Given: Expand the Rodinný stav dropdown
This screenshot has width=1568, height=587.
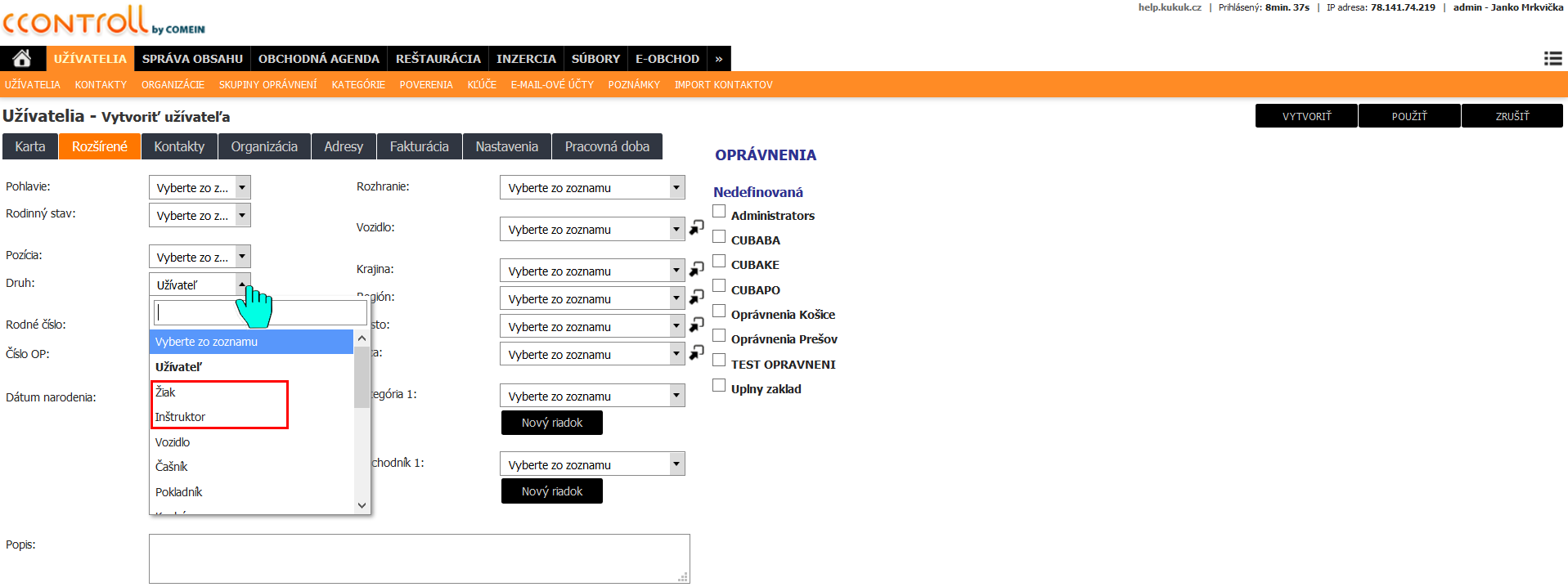Looking at the screenshot, I should click(200, 216).
